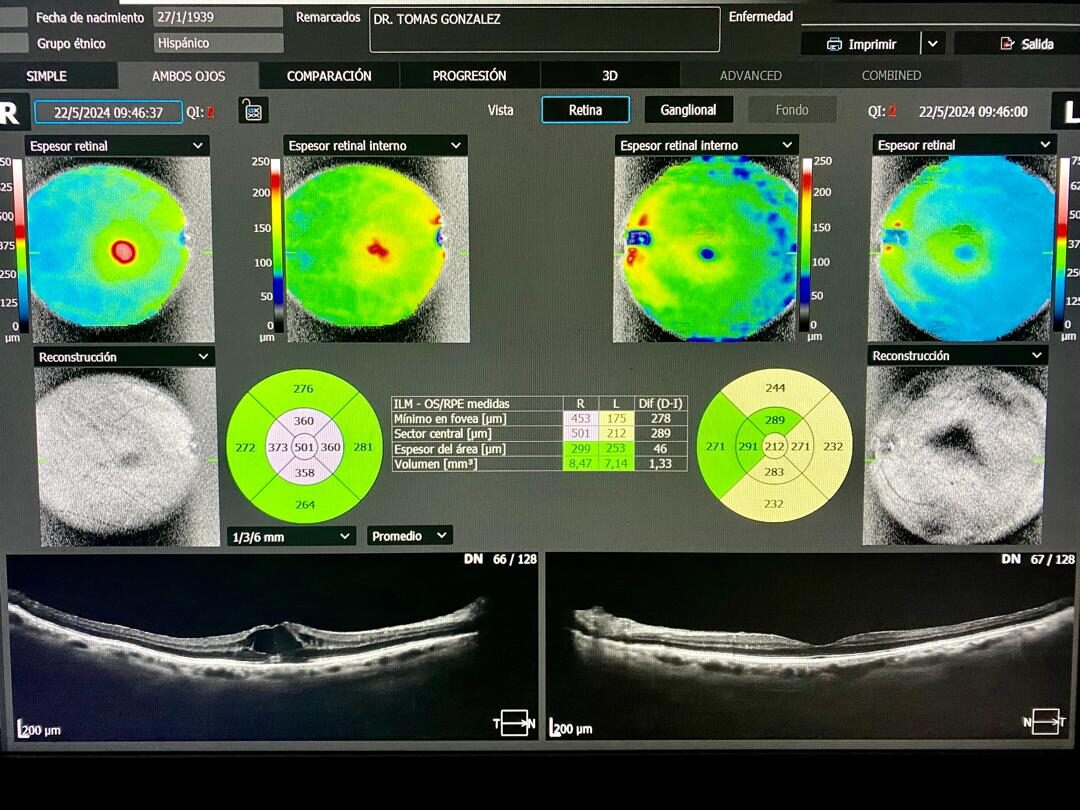Open the 1/3/6 mm grid size dropdown
The width and height of the screenshot is (1080, 810).
click(x=291, y=536)
